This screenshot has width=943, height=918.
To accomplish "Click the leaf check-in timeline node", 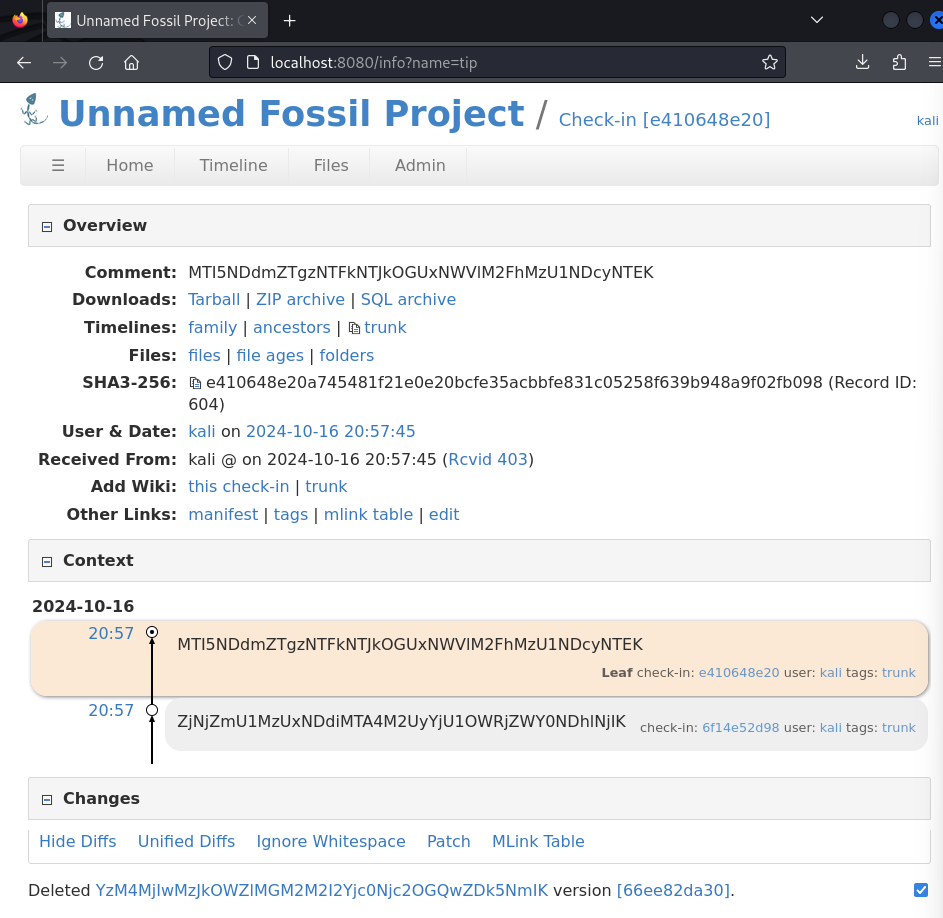I will click(x=152, y=632).
